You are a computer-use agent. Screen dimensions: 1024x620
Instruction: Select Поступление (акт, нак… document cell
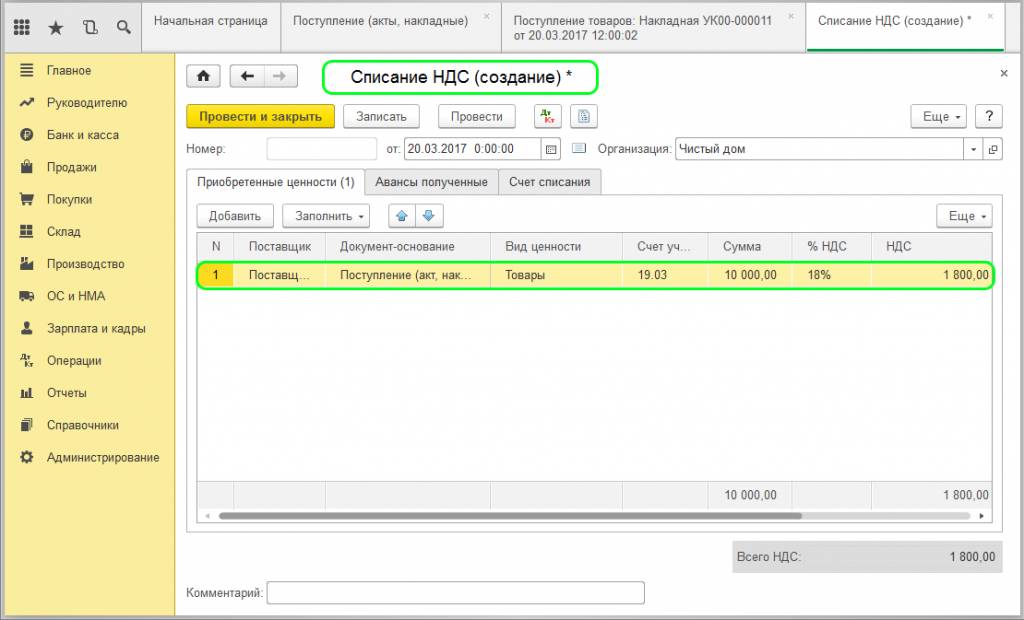point(408,275)
